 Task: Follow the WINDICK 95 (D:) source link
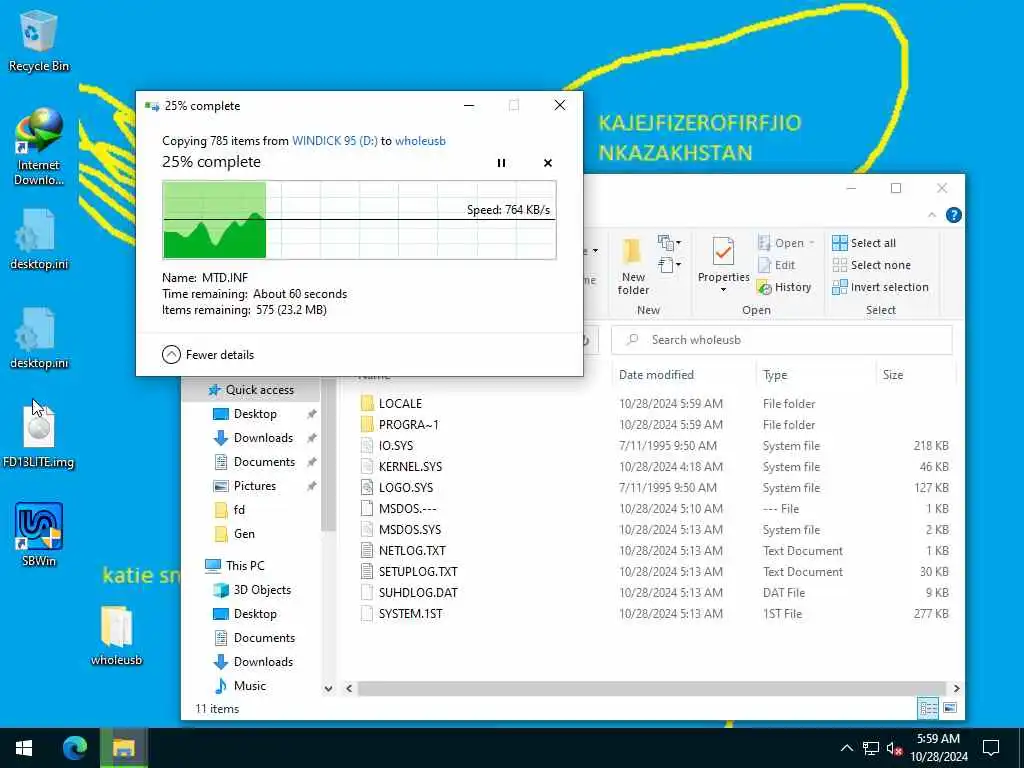tap(334, 141)
